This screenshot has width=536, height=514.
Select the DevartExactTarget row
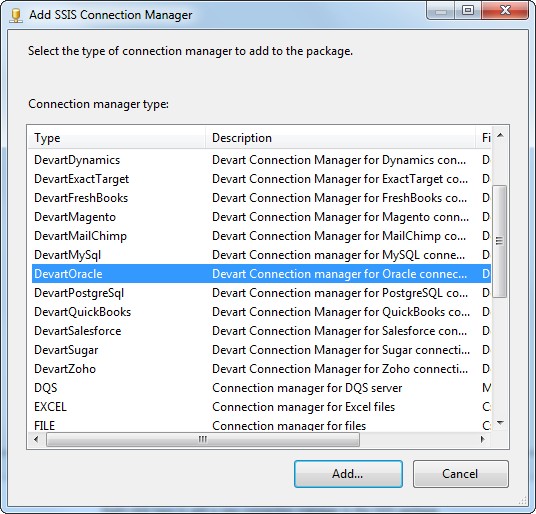coord(262,179)
